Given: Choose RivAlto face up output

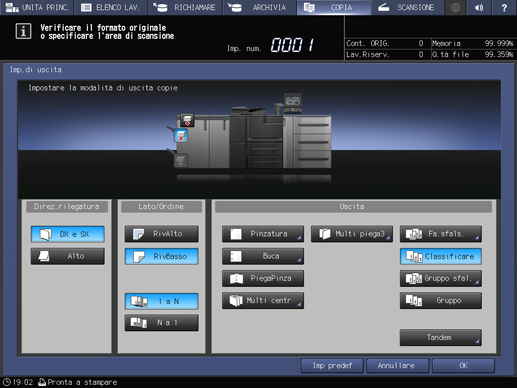Looking at the screenshot, I should tap(162, 234).
